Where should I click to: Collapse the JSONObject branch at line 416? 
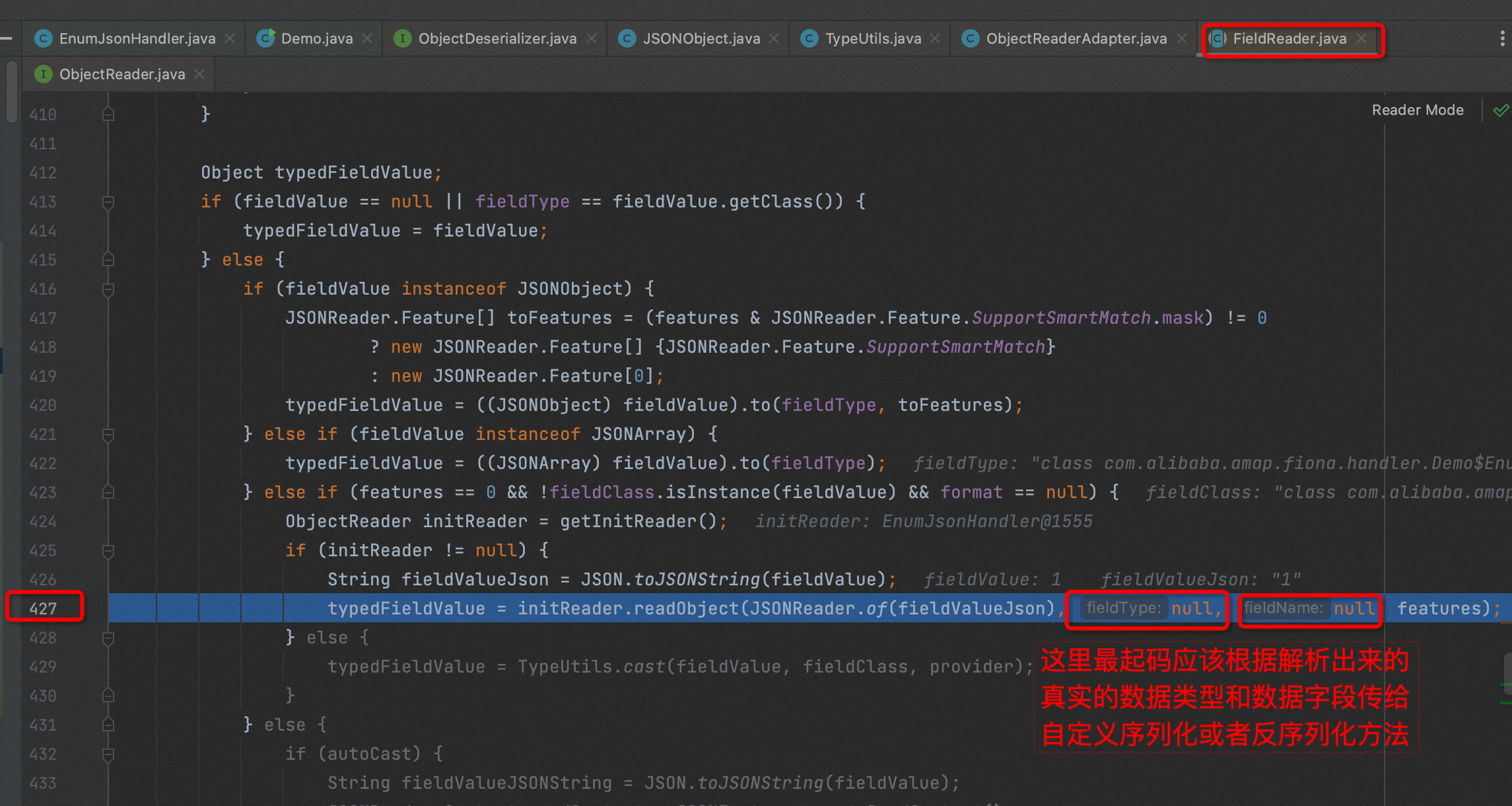coord(108,289)
